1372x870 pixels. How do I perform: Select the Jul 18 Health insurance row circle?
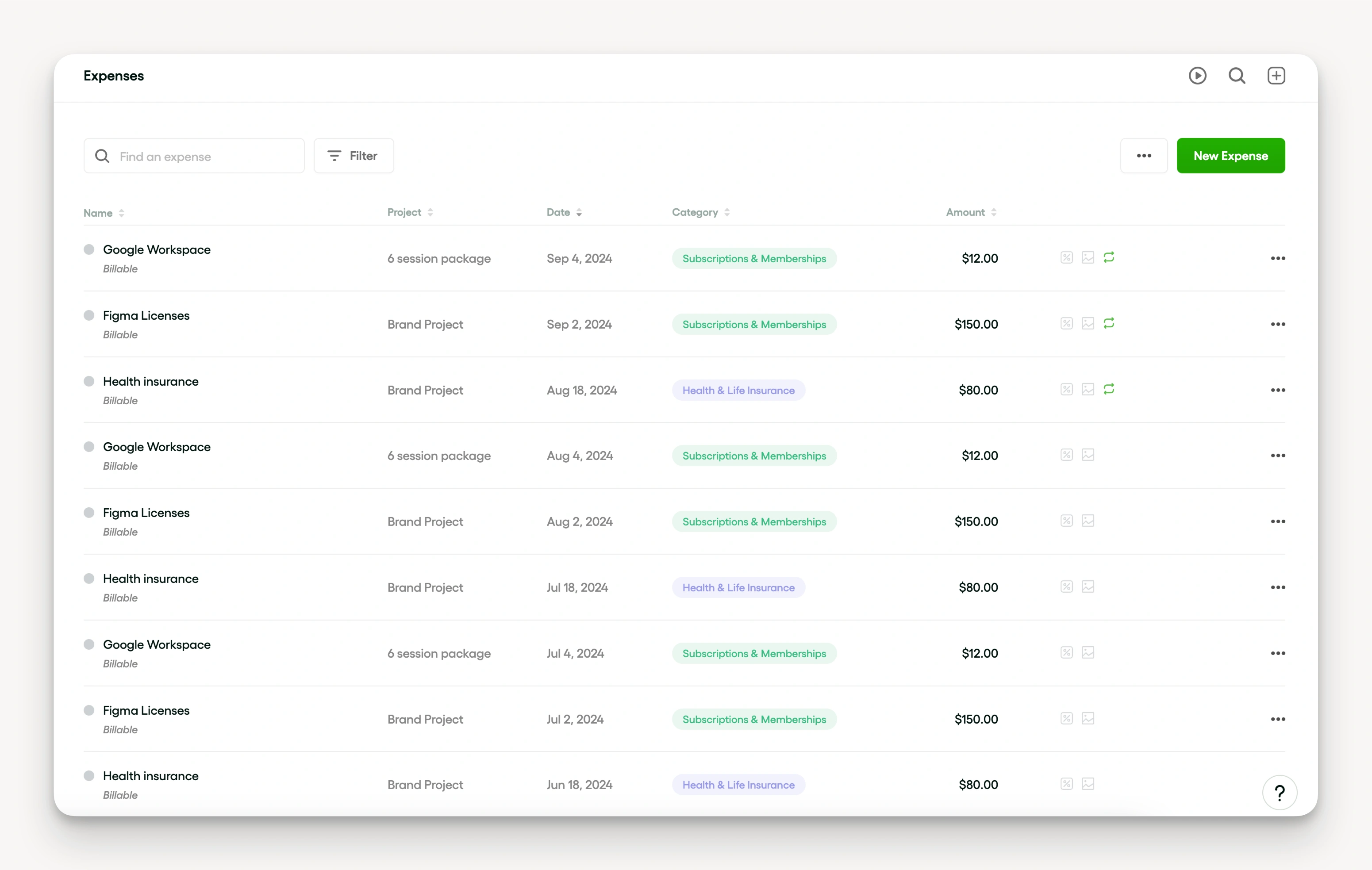tap(89, 579)
